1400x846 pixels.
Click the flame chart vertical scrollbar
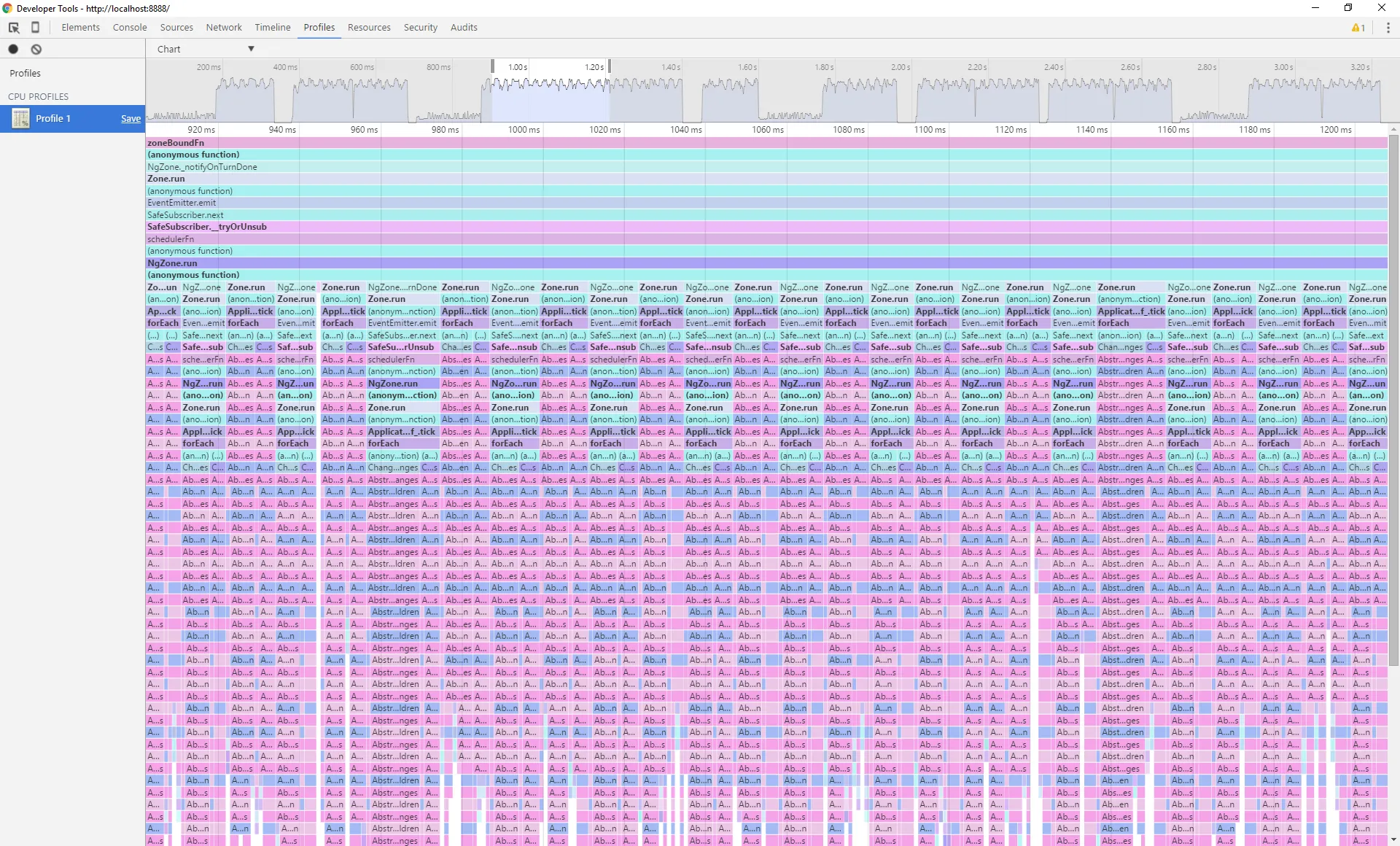click(x=1393, y=401)
